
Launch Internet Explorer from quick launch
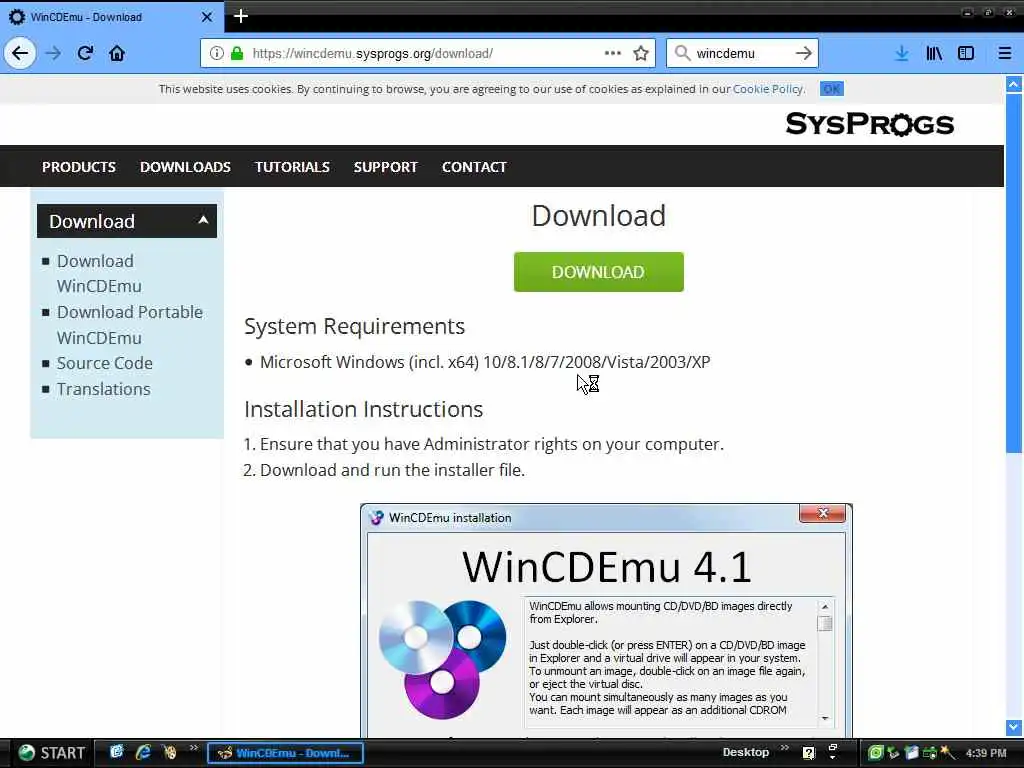(143, 752)
